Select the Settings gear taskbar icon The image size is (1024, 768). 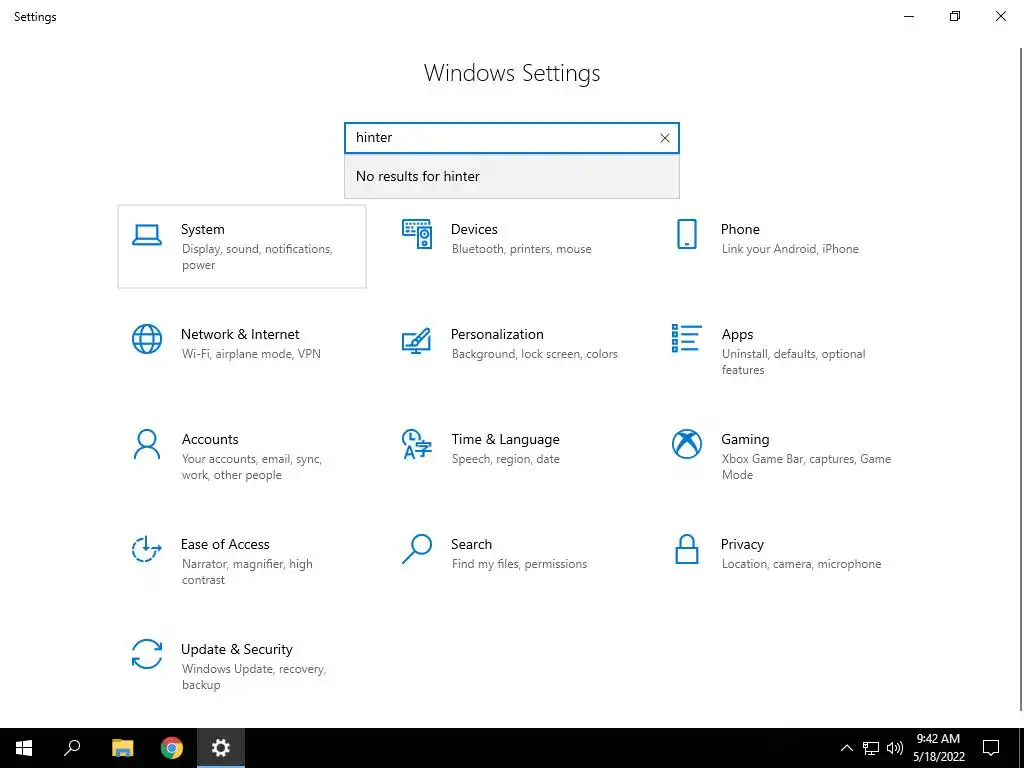(221, 748)
